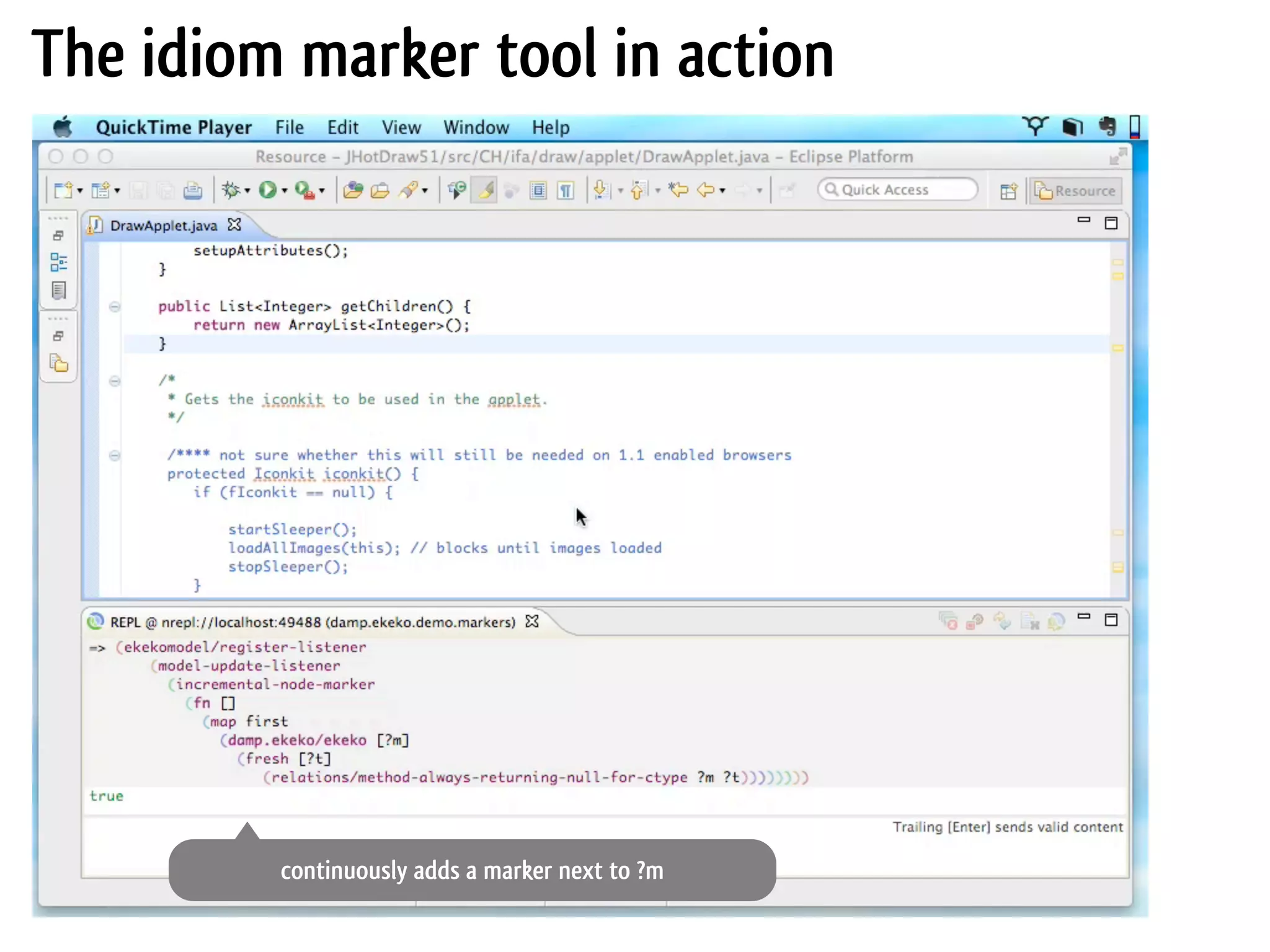Click the 'true' result in REPL
This screenshot has width=1270, height=952.
106,796
